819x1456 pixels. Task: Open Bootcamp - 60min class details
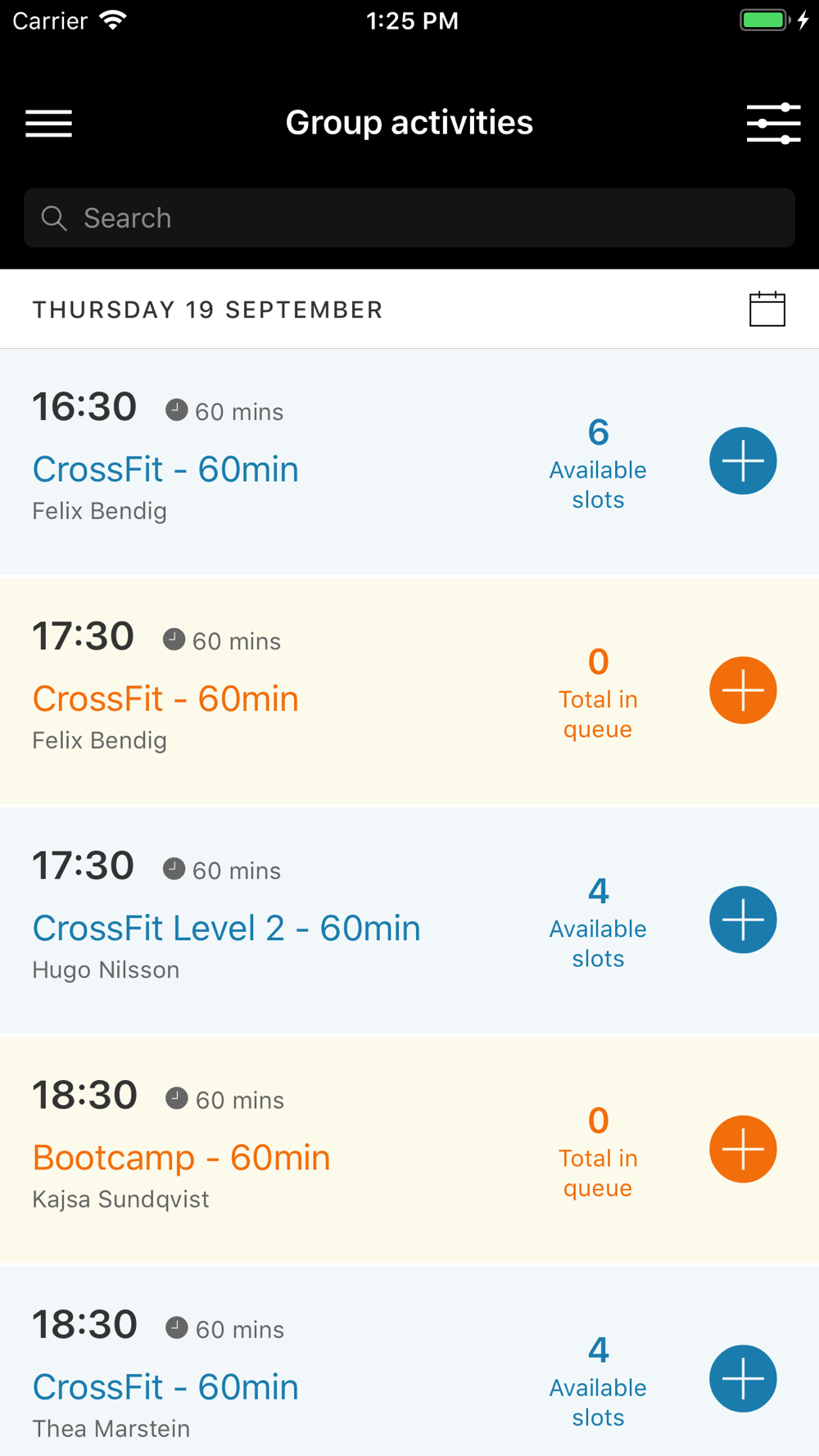coord(181,1157)
